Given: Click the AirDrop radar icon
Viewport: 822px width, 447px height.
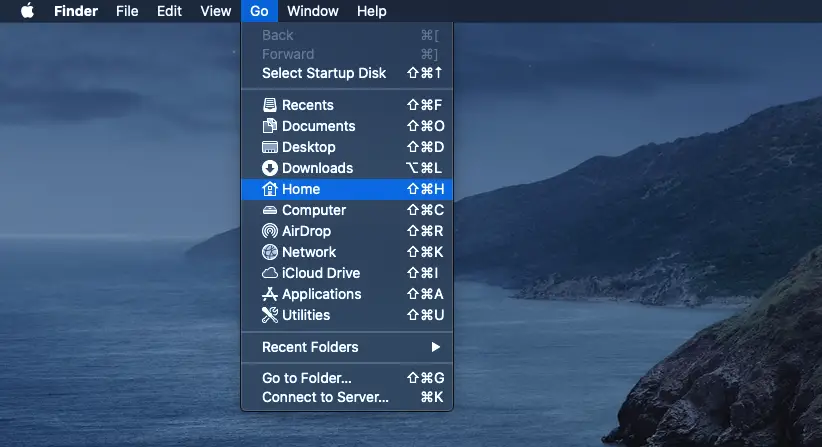Looking at the screenshot, I should (x=269, y=231).
